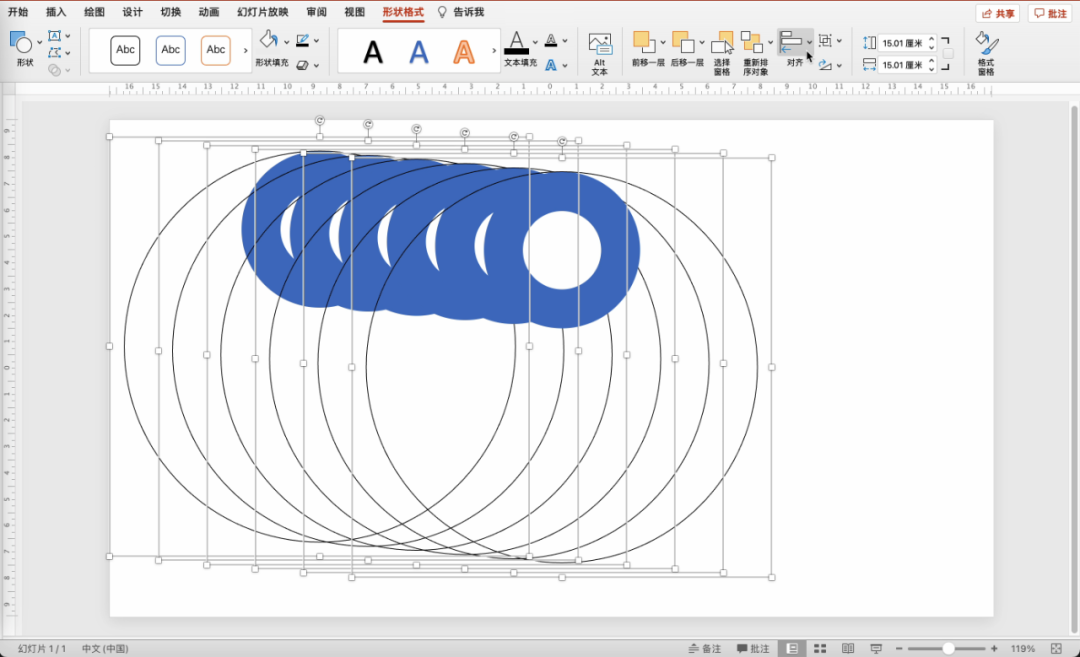1080x657 pixels.
Task: Open the shape outline dropdown arrow
Action: tap(316, 41)
